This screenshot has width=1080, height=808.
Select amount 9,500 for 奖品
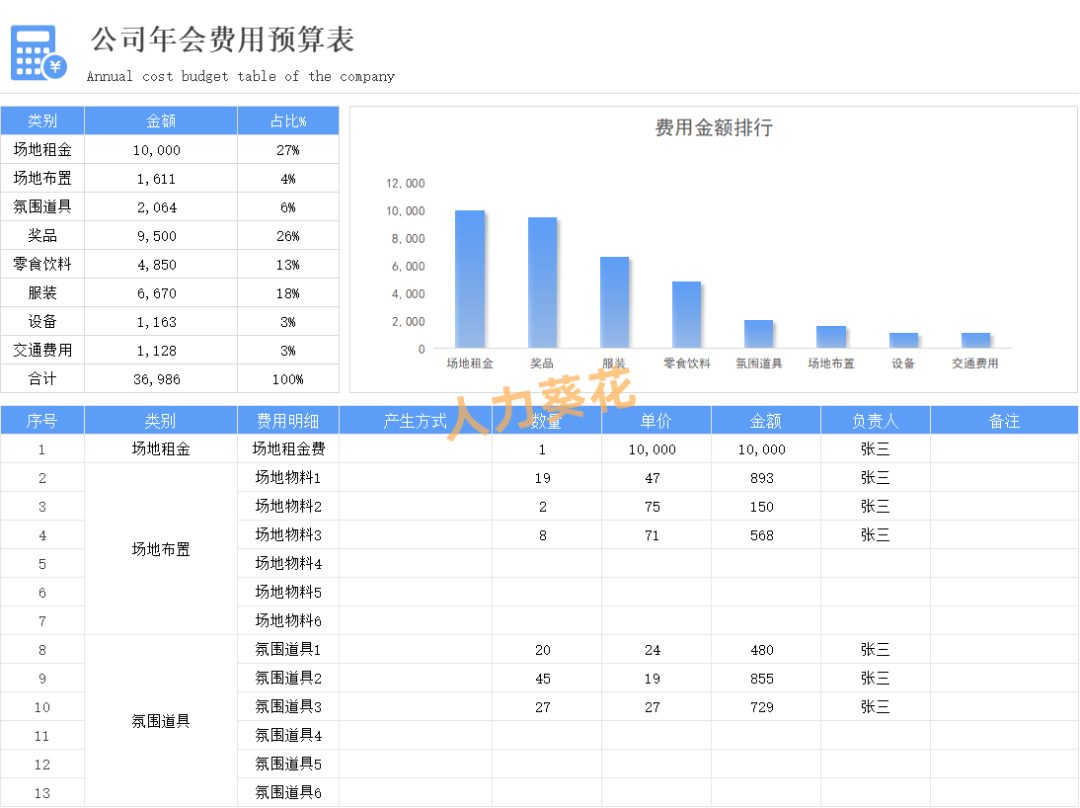(160, 236)
